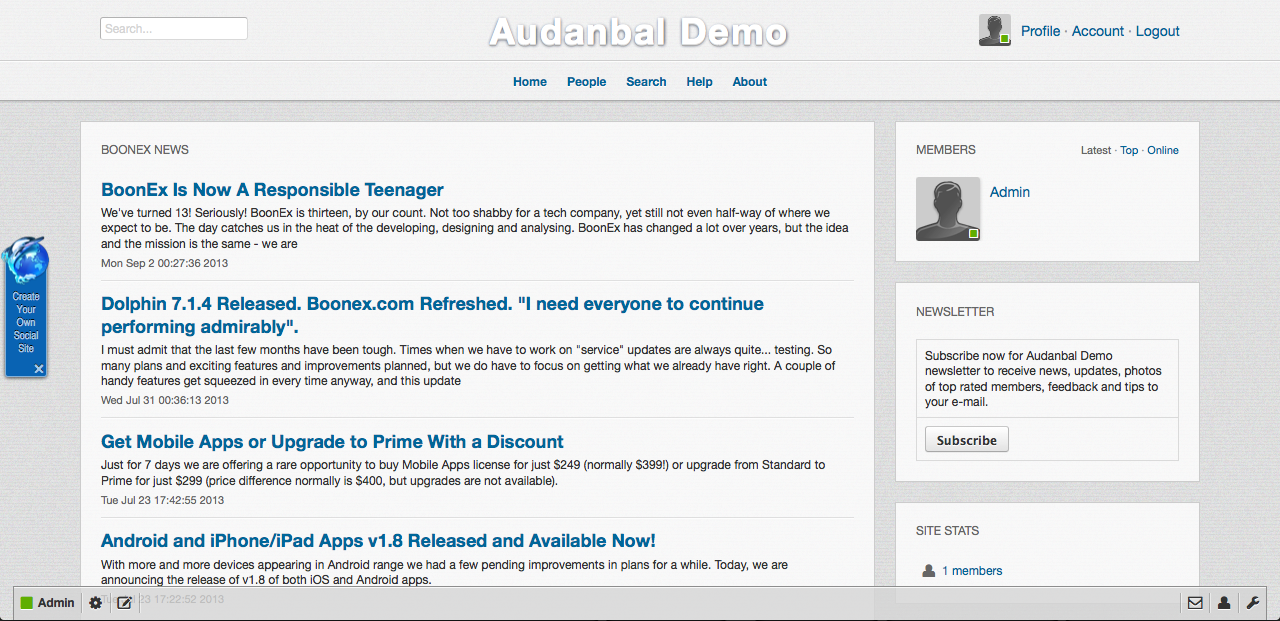Click the green status indicator beside Admin

(27, 603)
